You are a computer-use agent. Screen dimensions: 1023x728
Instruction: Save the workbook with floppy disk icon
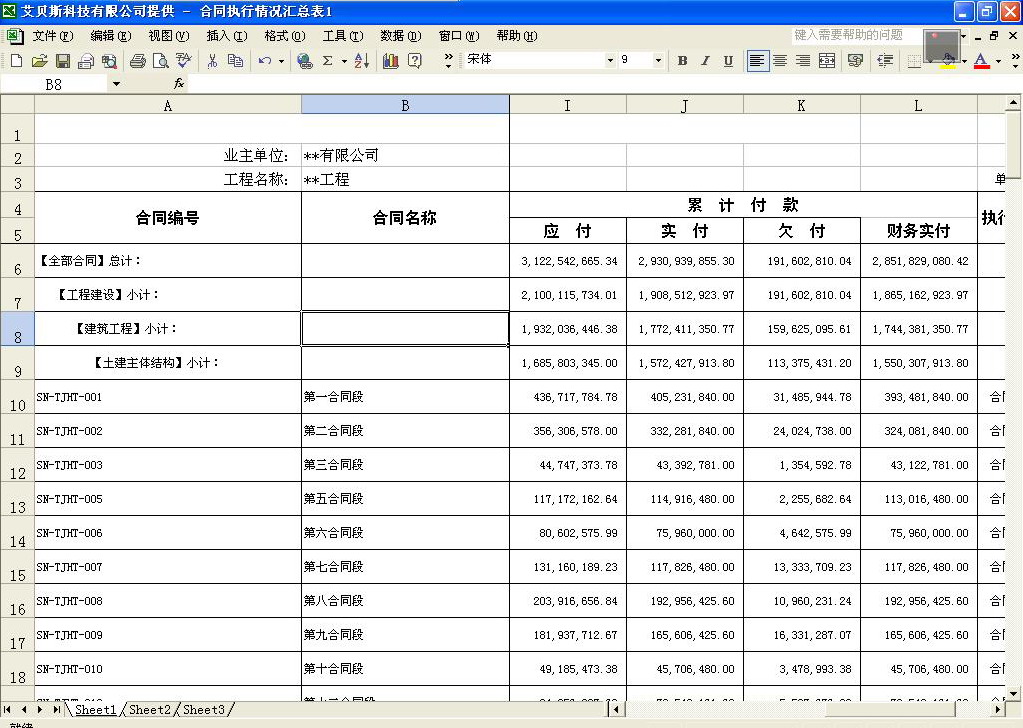[63, 61]
